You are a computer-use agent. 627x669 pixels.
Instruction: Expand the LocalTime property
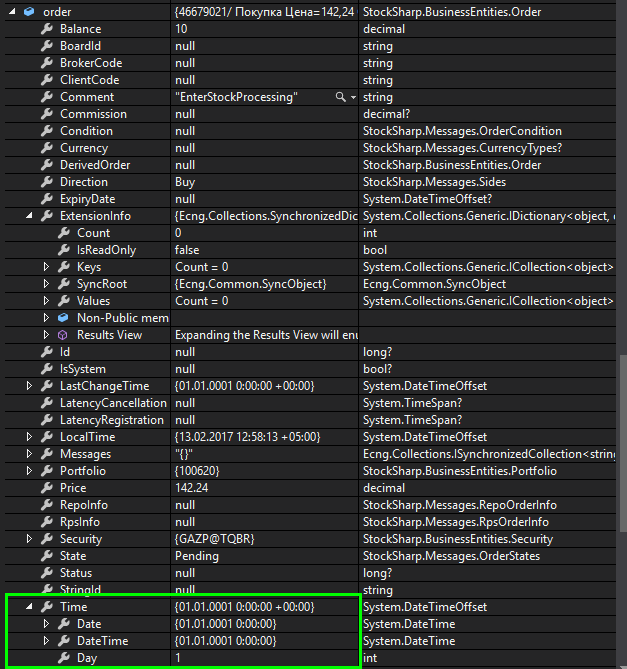click(29, 437)
